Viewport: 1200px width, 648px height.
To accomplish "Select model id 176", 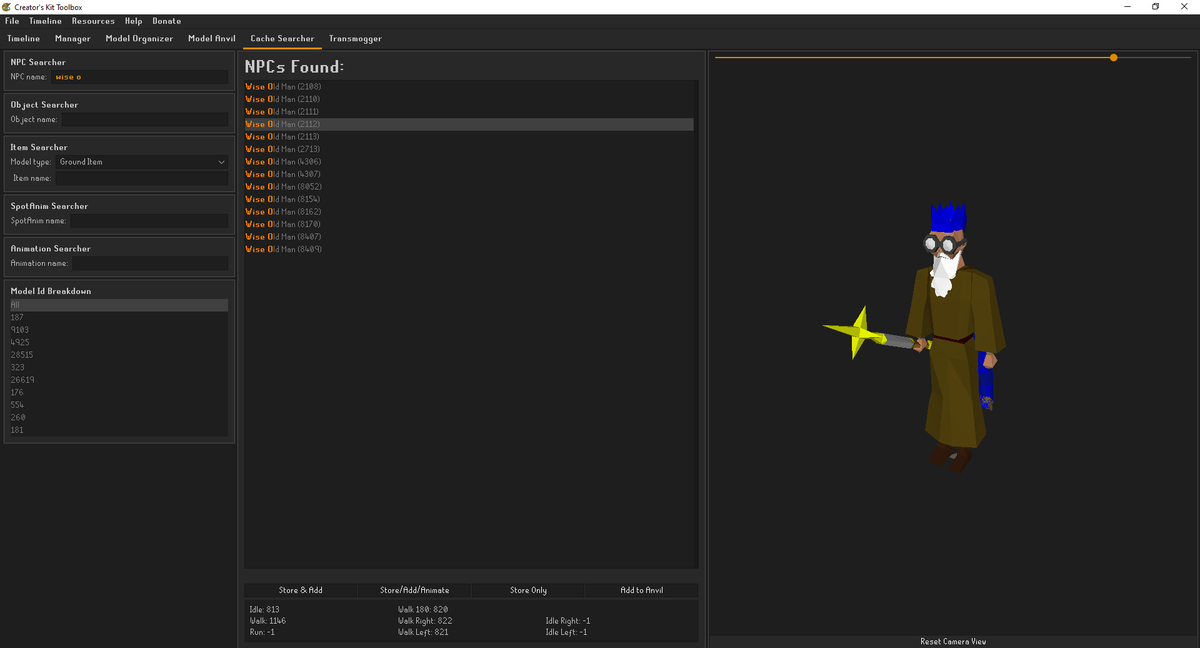I will pyautogui.click(x=119, y=392).
